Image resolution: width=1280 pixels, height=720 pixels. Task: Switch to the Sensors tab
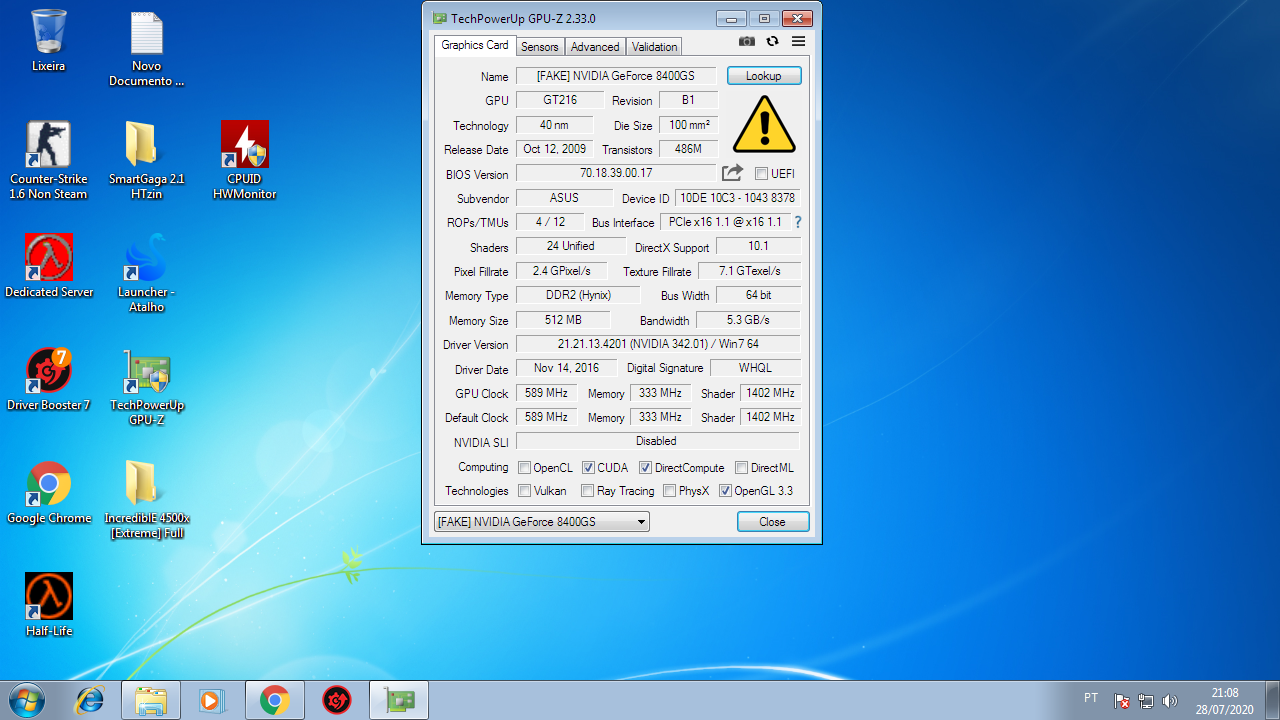coord(540,47)
